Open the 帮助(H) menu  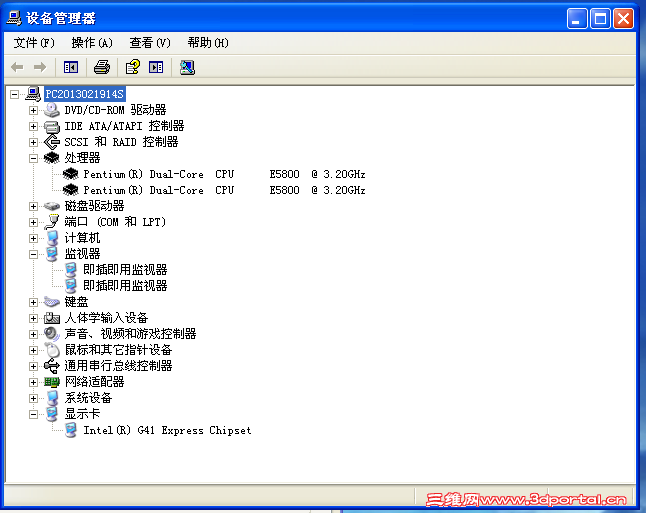pyautogui.click(x=208, y=42)
